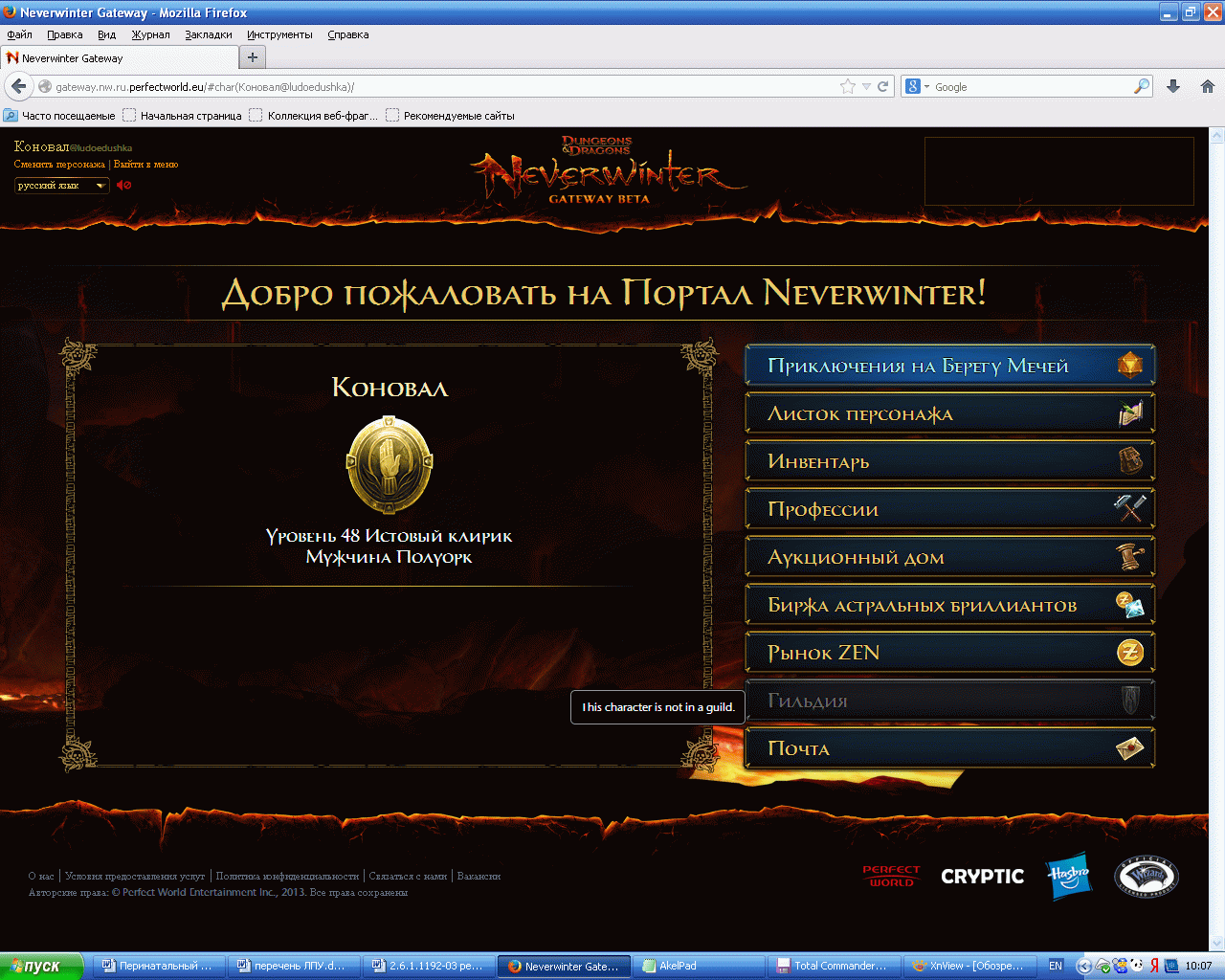This screenshot has width=1225, height=980.
Task: Click the ZEN market coin icon
Action: pos(1130,653)
